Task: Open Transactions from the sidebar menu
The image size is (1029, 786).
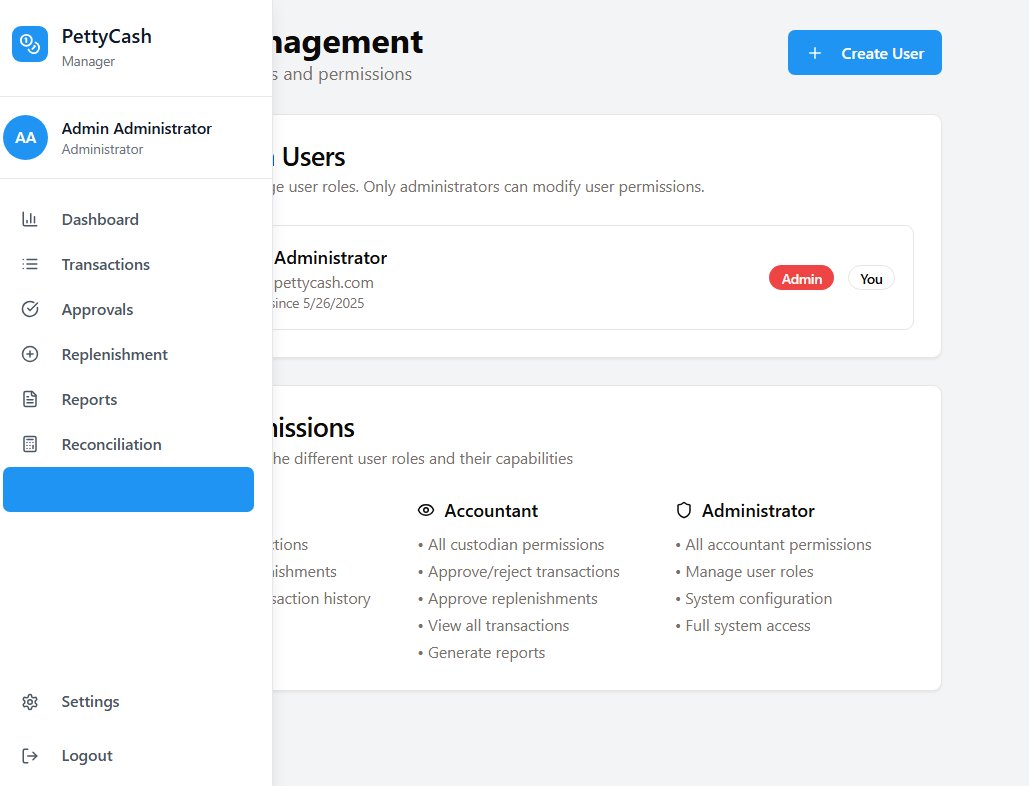Action: [105, 265]
